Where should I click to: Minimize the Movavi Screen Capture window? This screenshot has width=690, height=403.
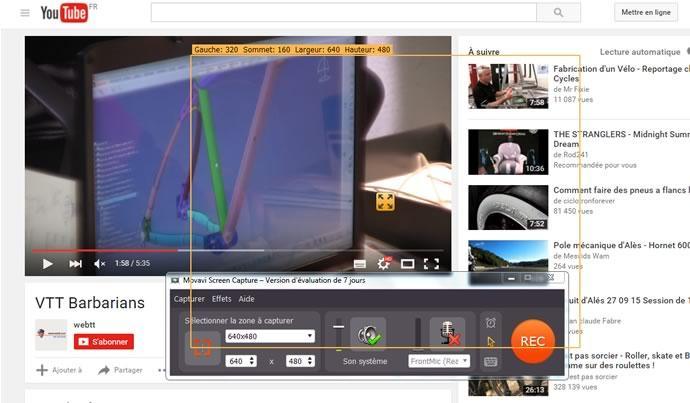point(511,278)
